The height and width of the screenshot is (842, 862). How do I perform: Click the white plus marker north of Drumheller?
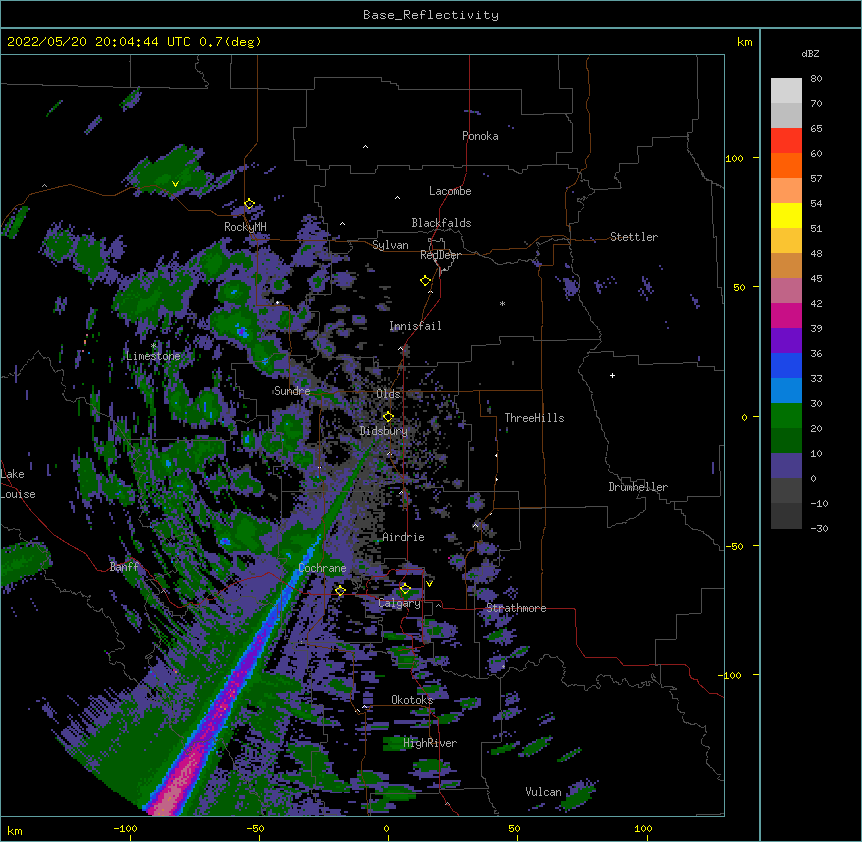[x=612, y=375]
